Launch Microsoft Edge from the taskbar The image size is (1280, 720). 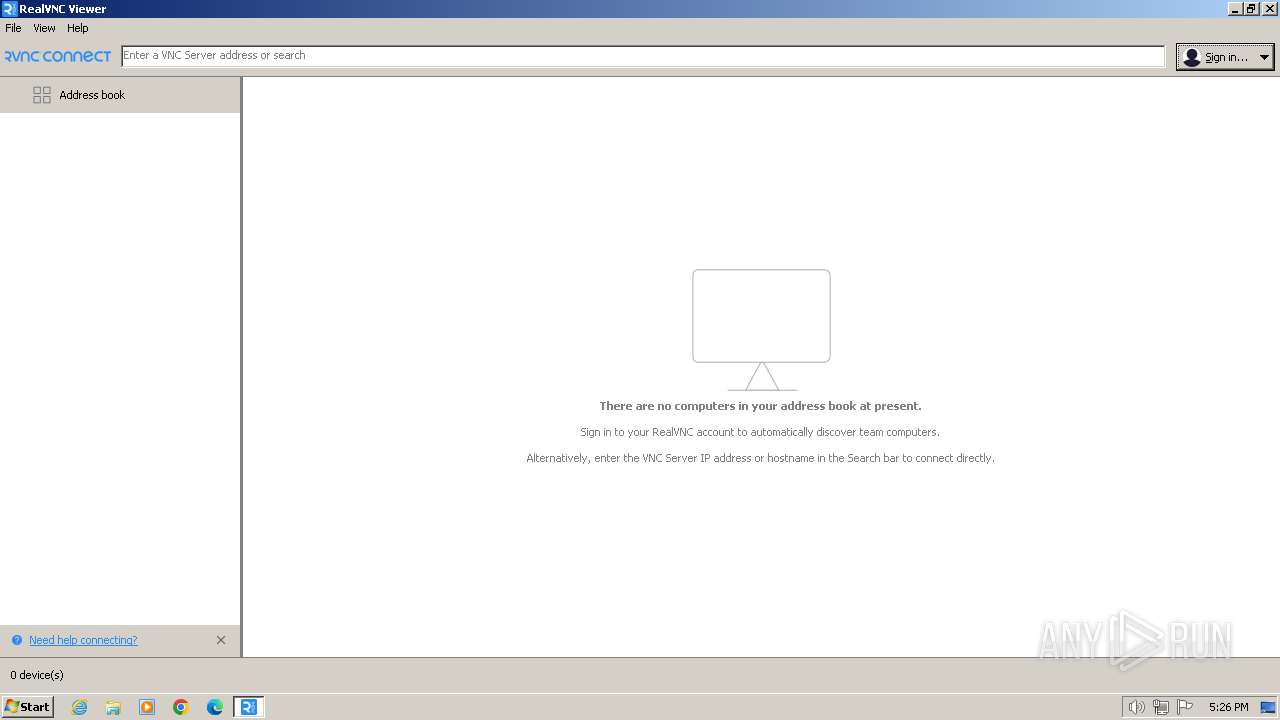click(x=215, y=707)
